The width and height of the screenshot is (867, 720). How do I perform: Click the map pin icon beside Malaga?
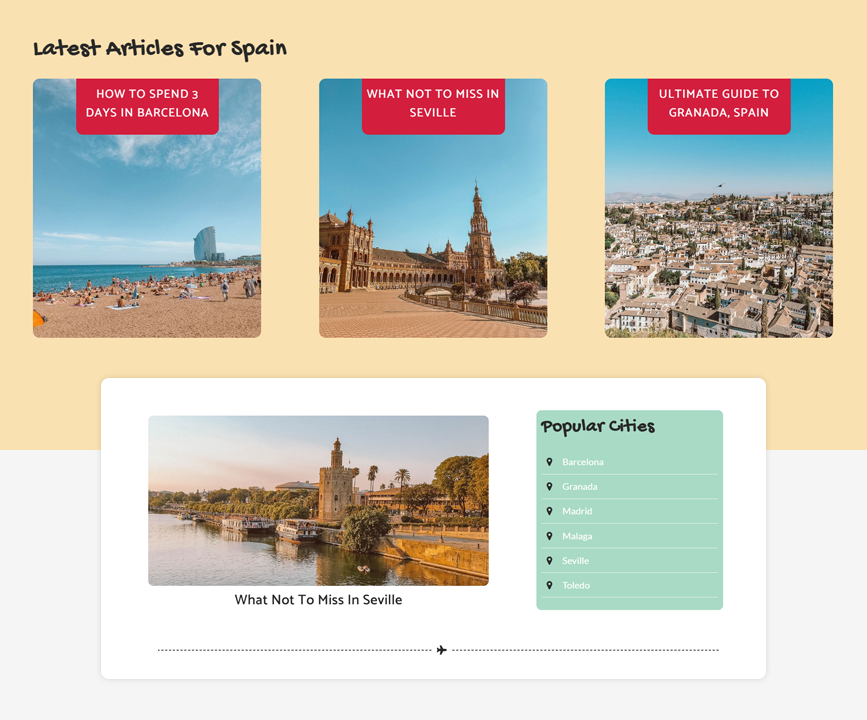pos(549,536)
